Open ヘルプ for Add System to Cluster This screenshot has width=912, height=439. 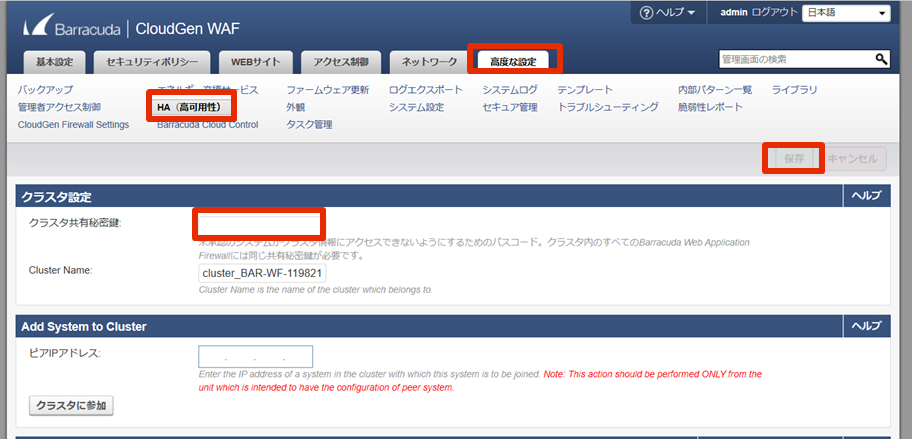[867, 326]
